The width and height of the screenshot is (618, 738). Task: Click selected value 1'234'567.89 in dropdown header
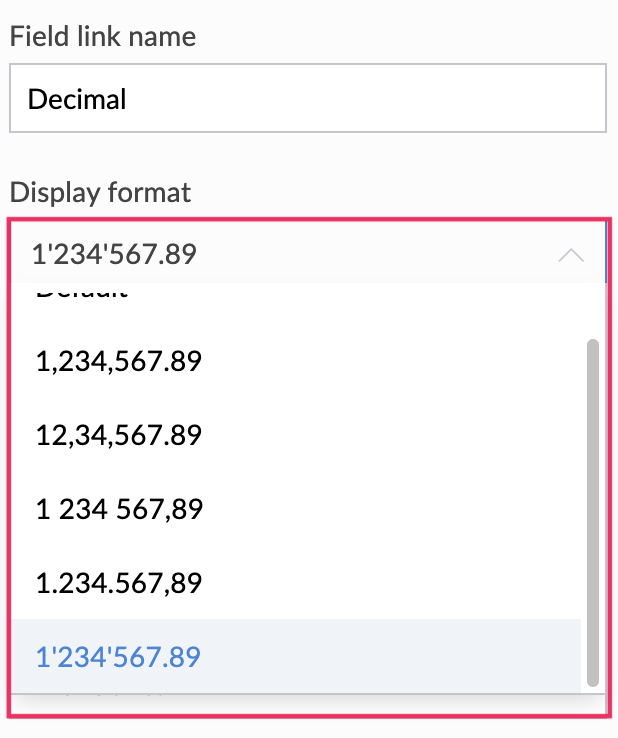pos(114,255)
